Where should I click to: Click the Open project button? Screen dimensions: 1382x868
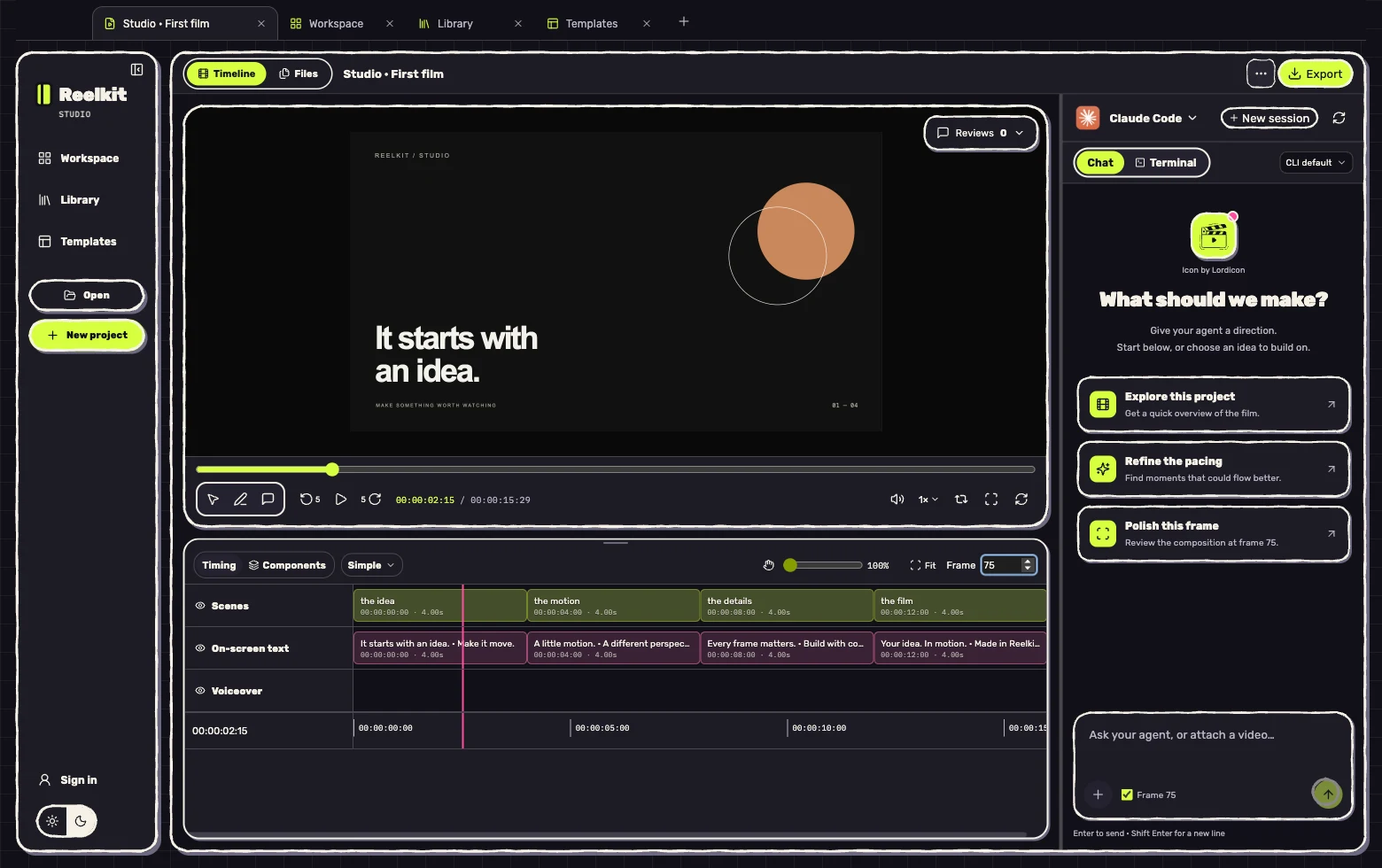tap(87, 295)
